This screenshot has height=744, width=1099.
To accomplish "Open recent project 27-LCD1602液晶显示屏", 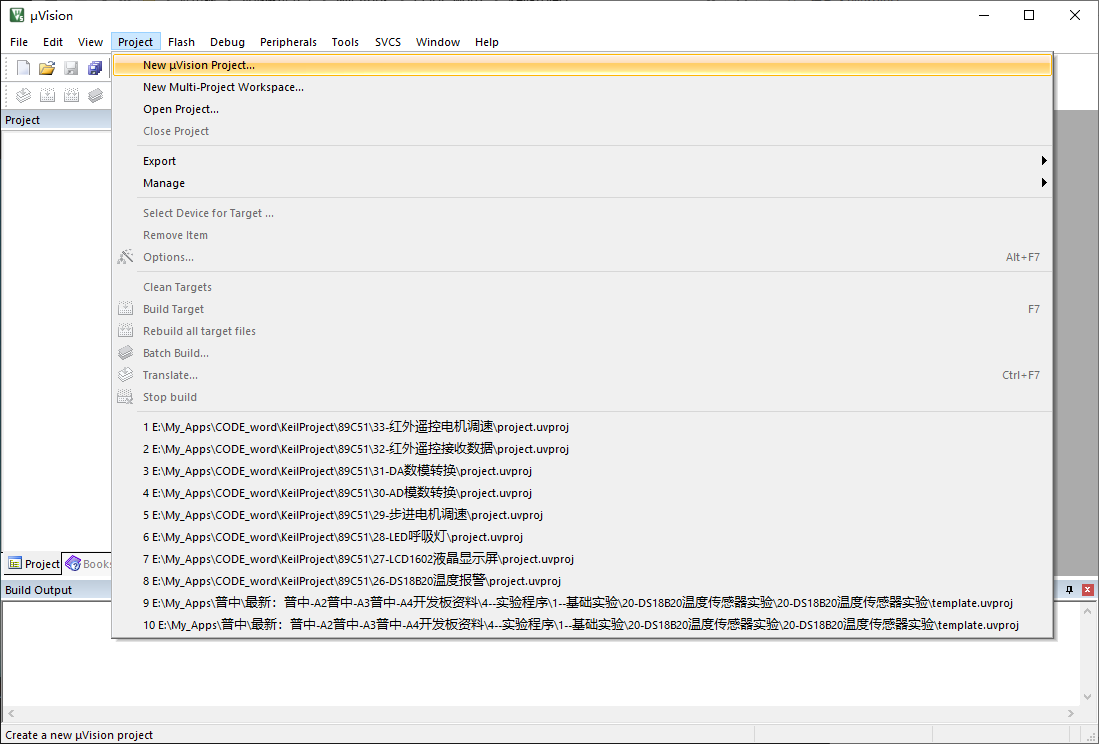I will [582, 559].
